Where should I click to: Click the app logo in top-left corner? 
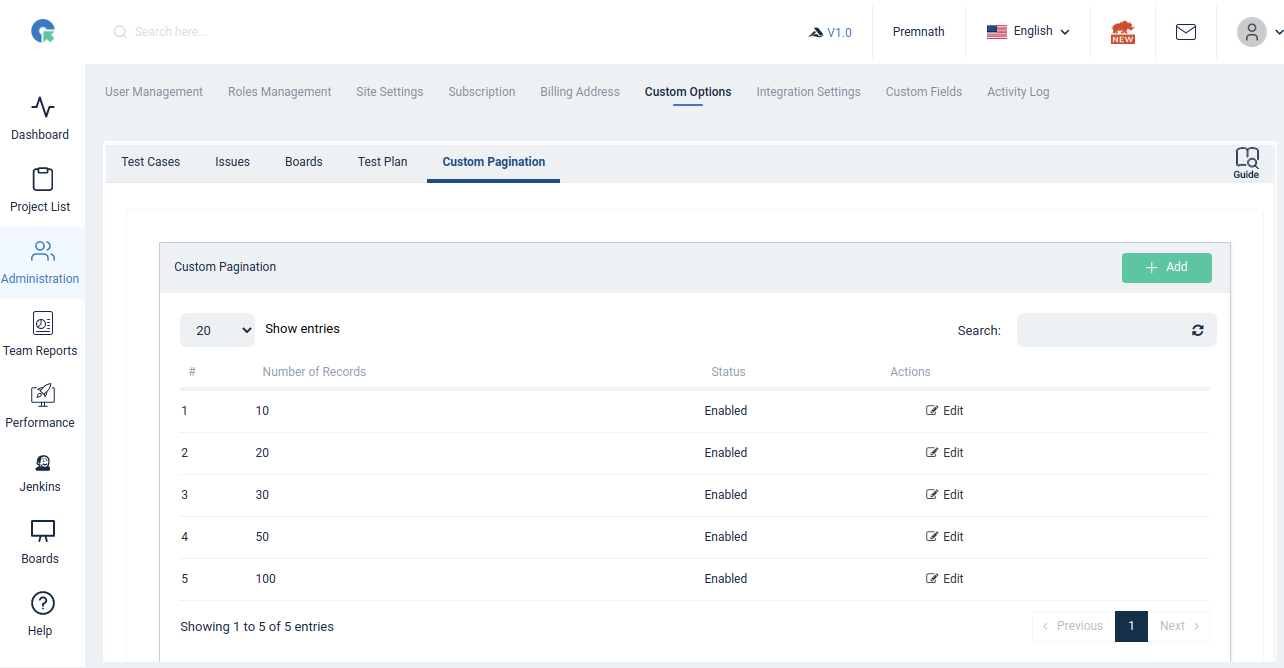43,32
